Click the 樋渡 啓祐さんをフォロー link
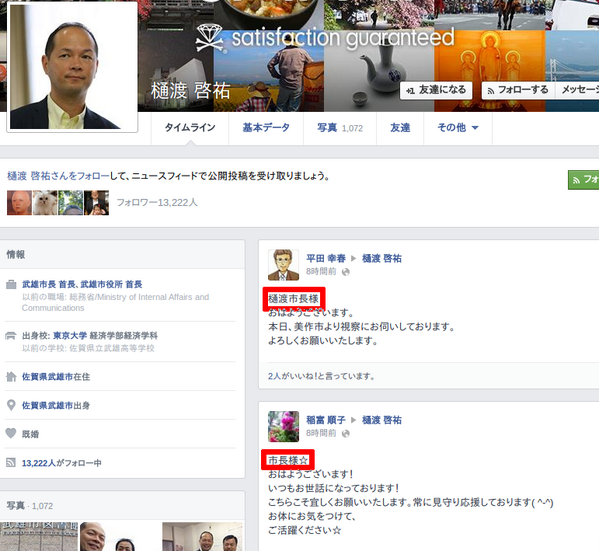The image size is (599, 551). point(58,176)
